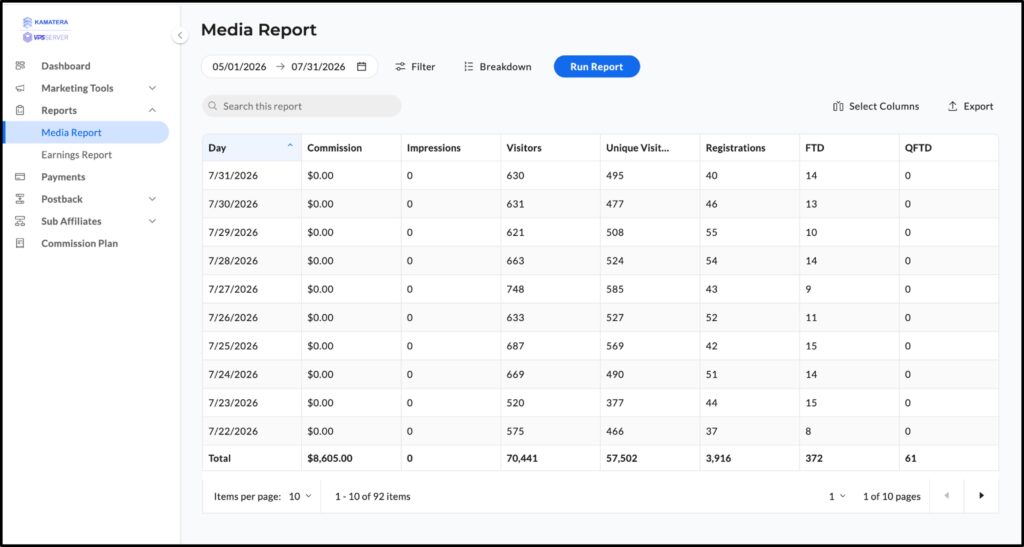This screenshot has width=1024, height=547.
Task: Go to the Payments section
Action: pyautogui.click(x=63, y=177)
